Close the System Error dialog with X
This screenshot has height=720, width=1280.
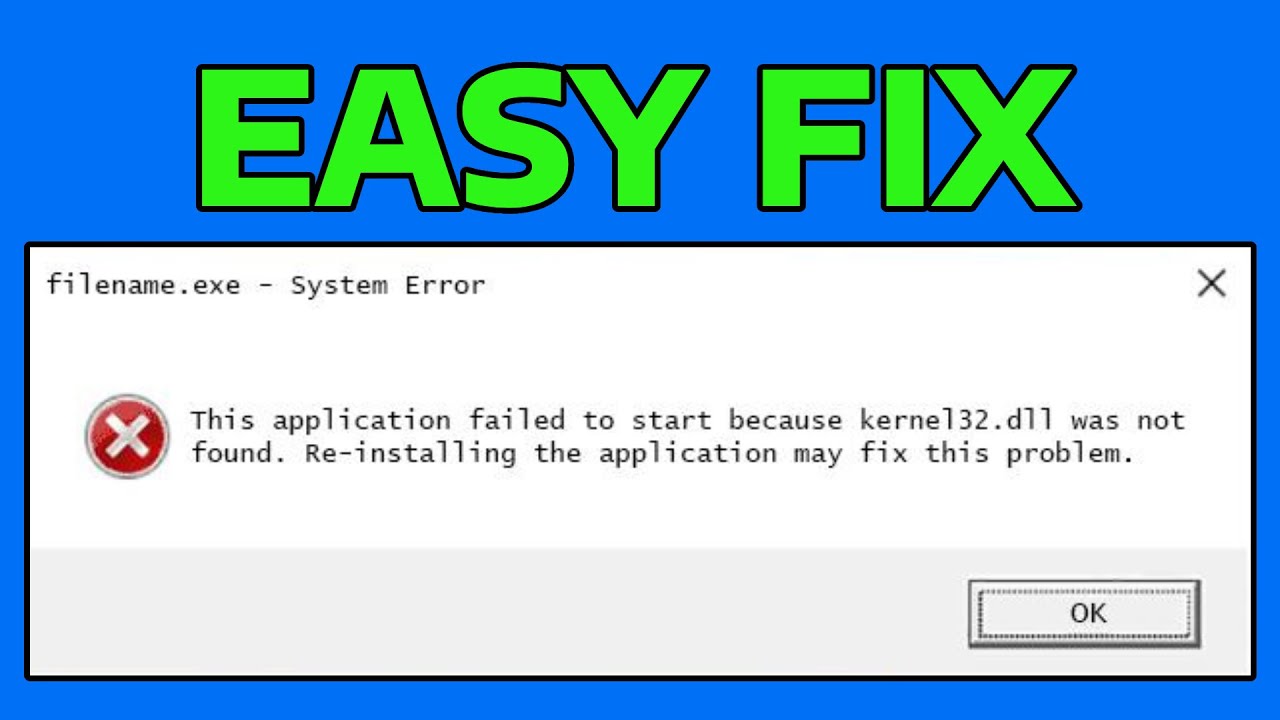coord(1211,284)
